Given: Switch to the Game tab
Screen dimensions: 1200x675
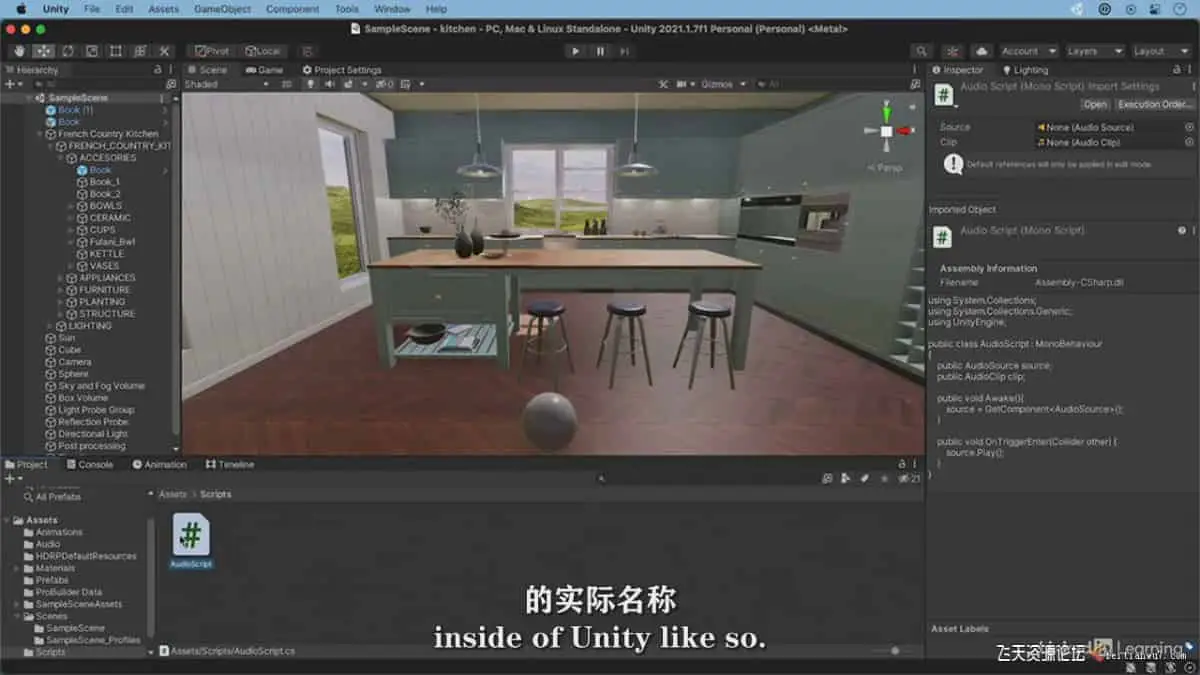Looking at the screenshot, I should coord(264,70).
